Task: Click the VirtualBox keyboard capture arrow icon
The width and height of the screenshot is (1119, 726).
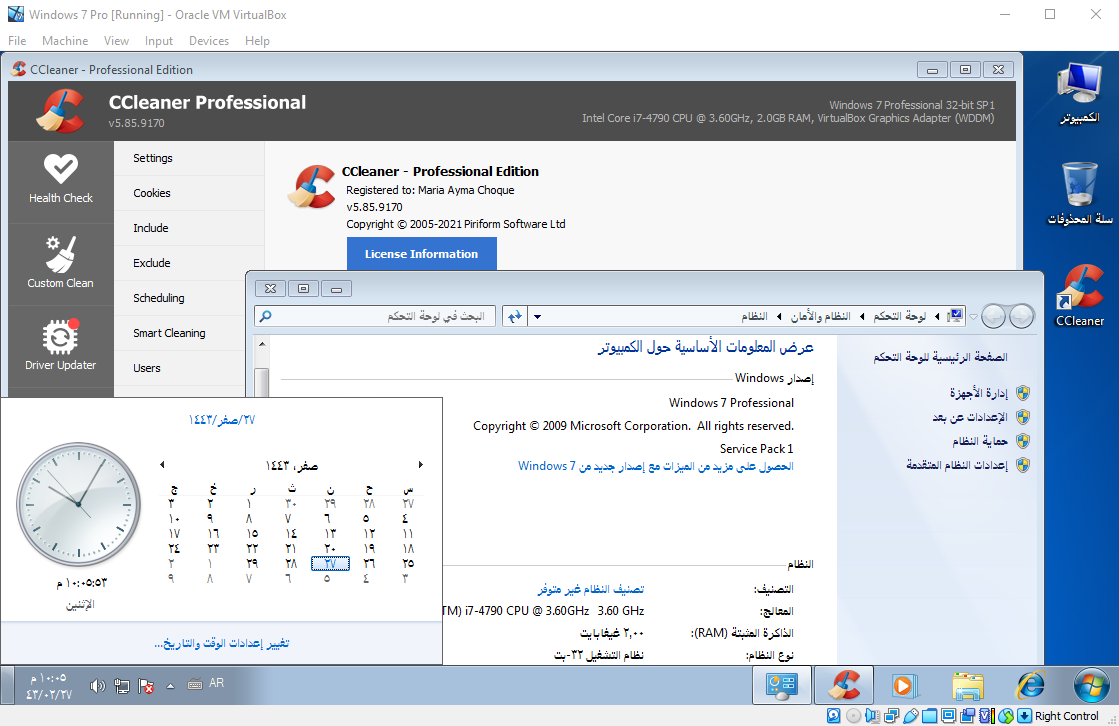Action: pos(1024,715)
